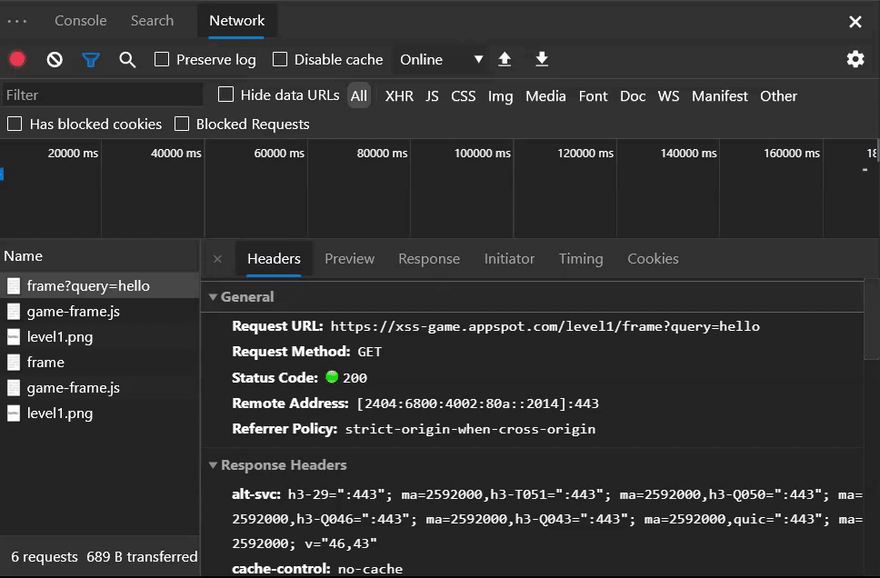Viewport: 880px width, 578px height.
Task: Select the first level1.png request
Action: 100,337
